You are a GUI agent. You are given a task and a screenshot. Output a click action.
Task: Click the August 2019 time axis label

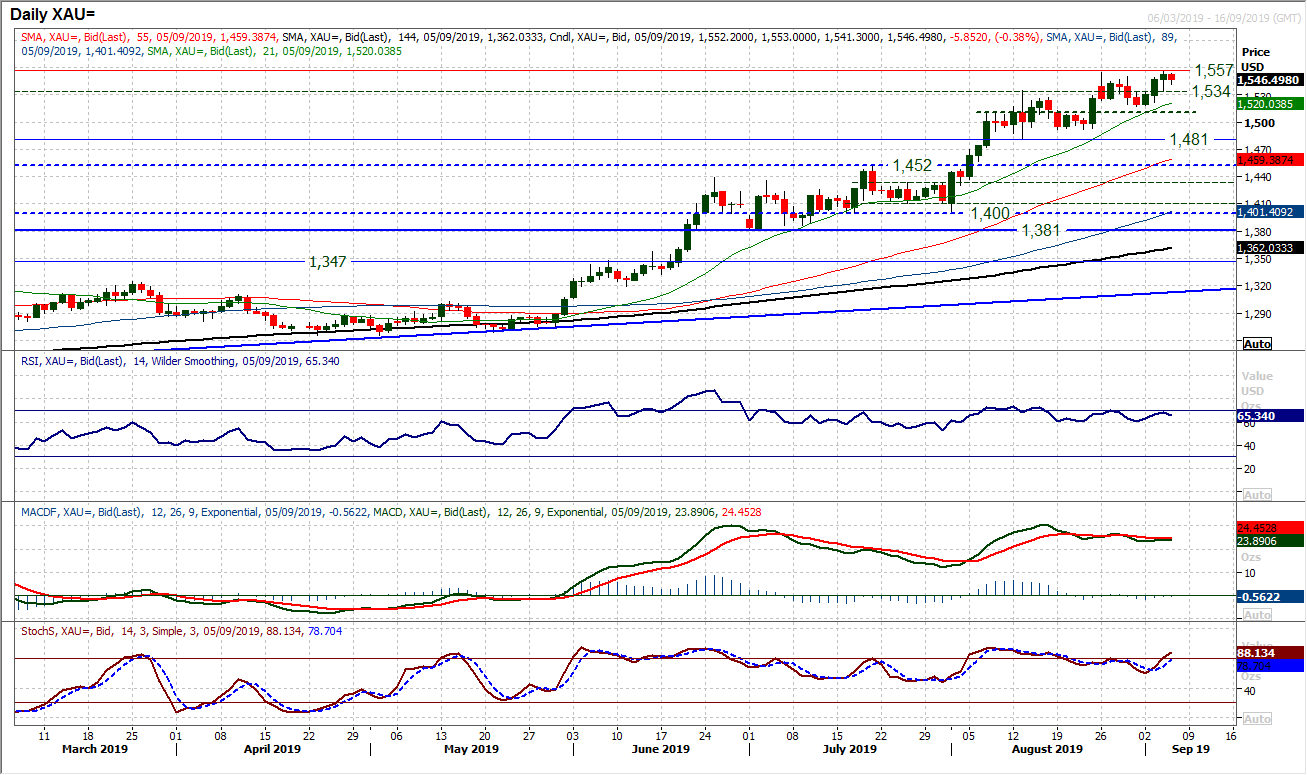1047,748
